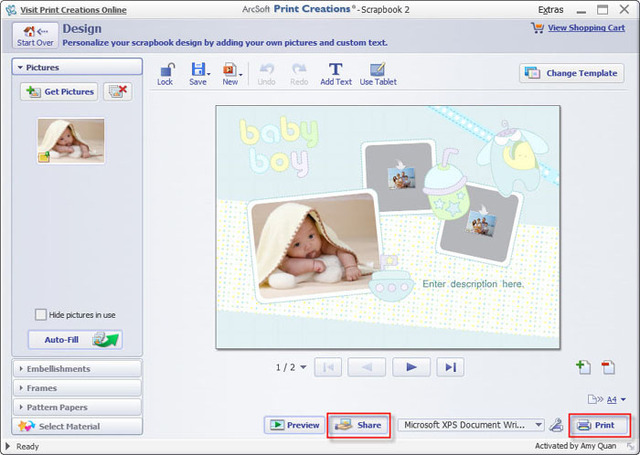Activate the Use Tablet tool

click(x=378, y=74)
